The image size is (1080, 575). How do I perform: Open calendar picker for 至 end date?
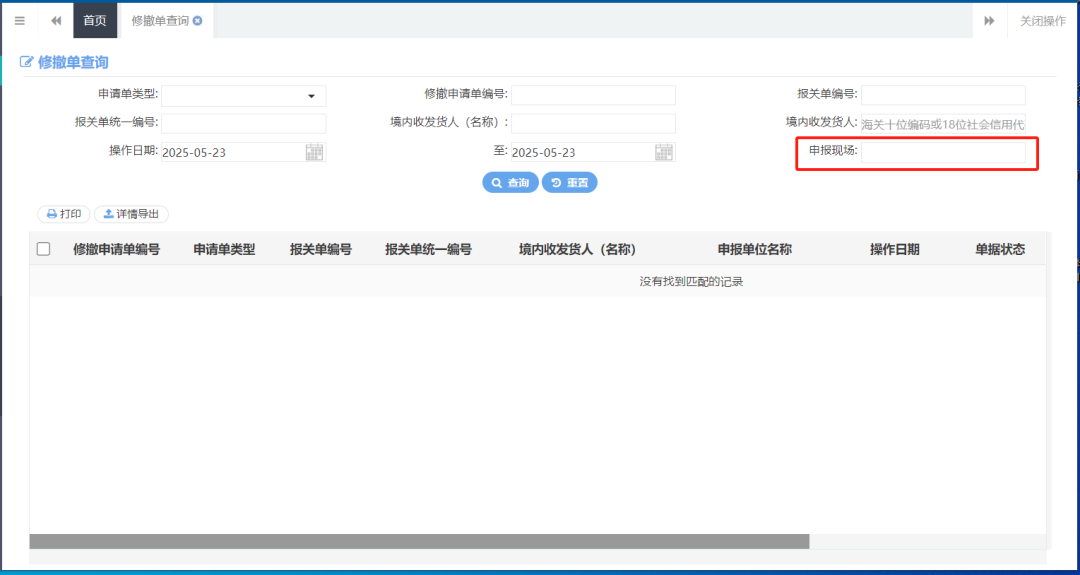click(x=664, y=152)
